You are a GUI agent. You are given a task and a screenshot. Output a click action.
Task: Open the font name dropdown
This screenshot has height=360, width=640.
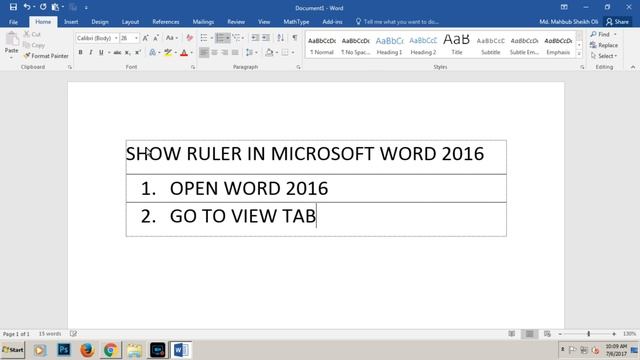(116, 38)
